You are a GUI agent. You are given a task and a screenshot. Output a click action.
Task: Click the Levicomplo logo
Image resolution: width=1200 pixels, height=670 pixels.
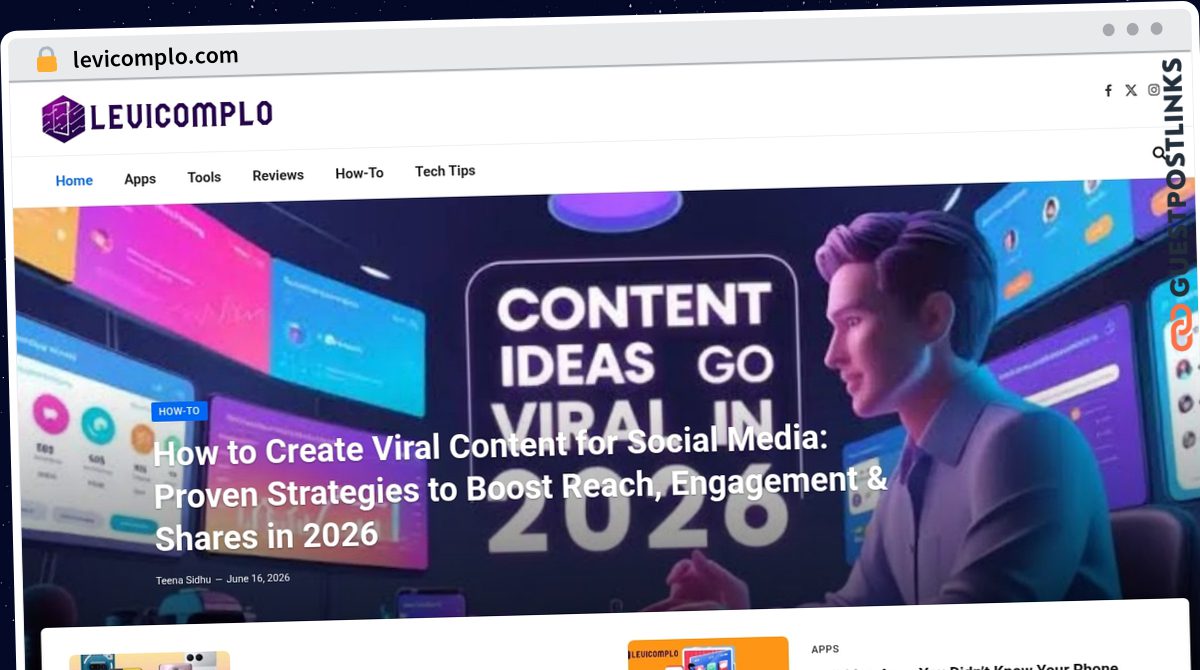point(157,118)
